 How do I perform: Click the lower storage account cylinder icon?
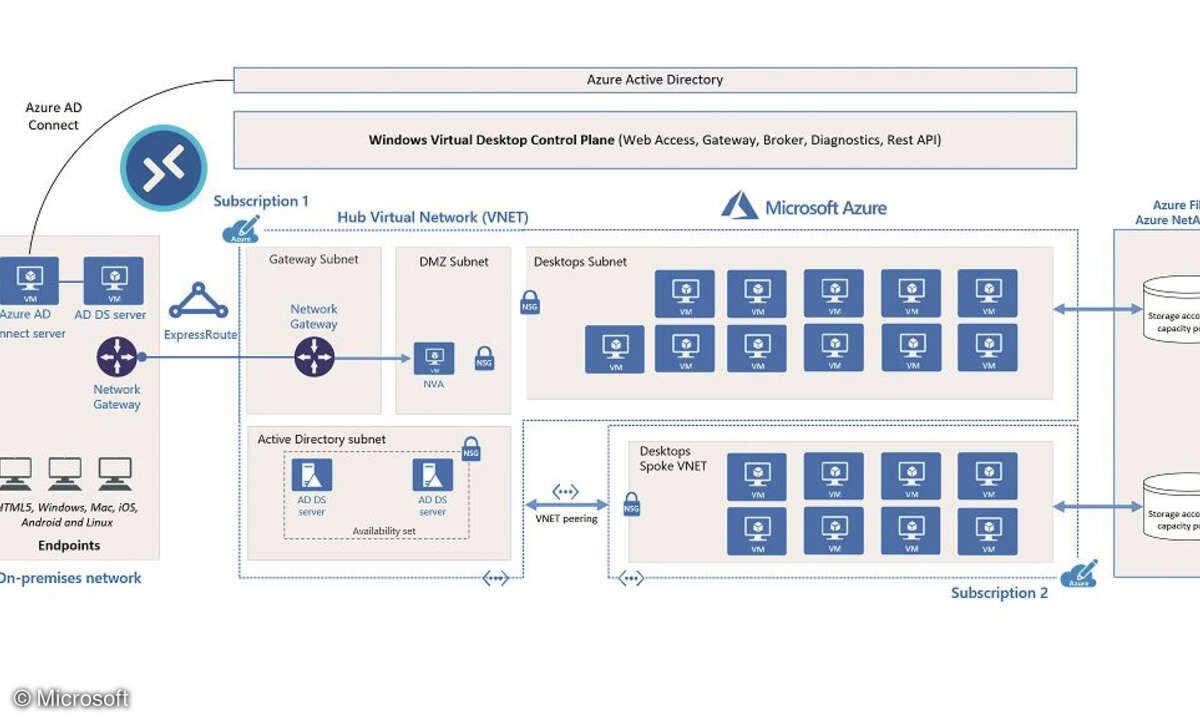click(1172, 507)
